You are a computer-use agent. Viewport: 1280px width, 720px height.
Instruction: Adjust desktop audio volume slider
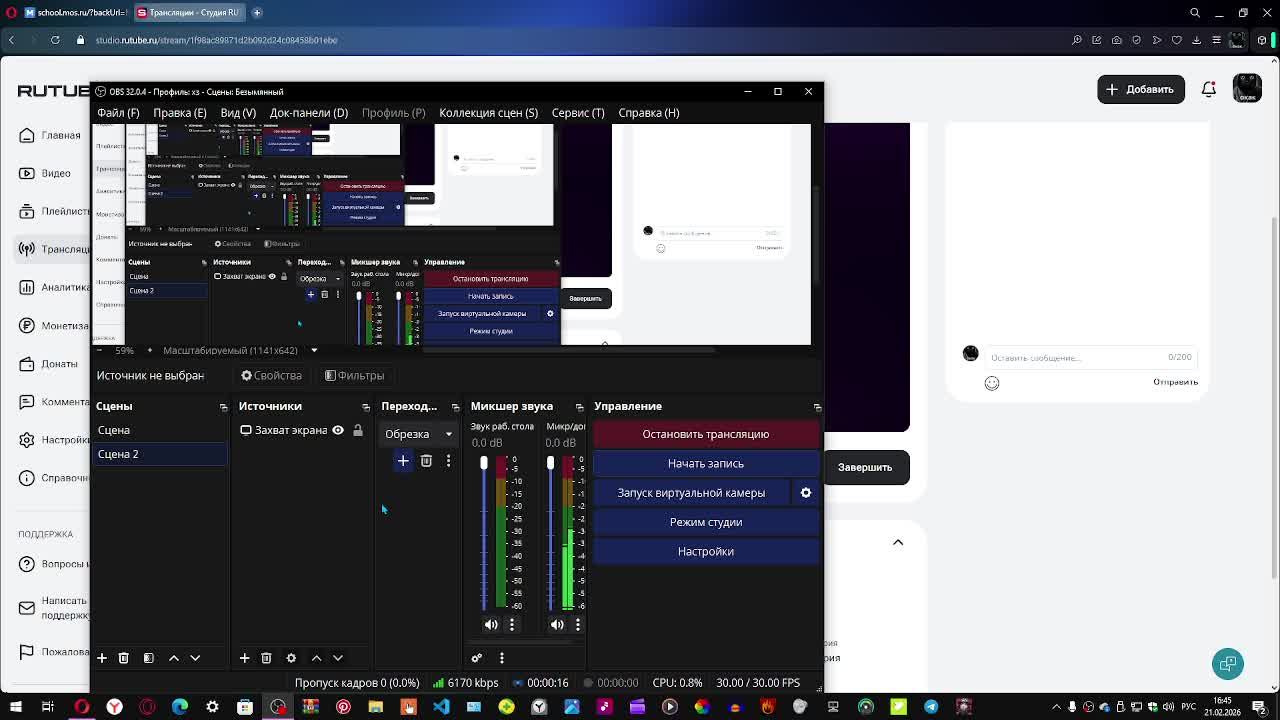484,463
